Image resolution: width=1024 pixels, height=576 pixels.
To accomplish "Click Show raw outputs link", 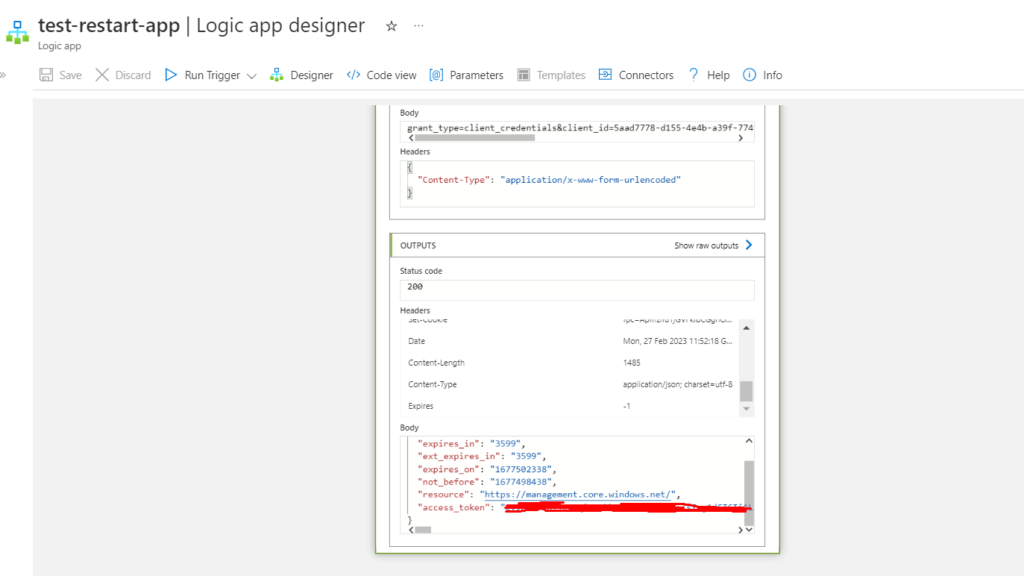I will click(x=706, y=246).
